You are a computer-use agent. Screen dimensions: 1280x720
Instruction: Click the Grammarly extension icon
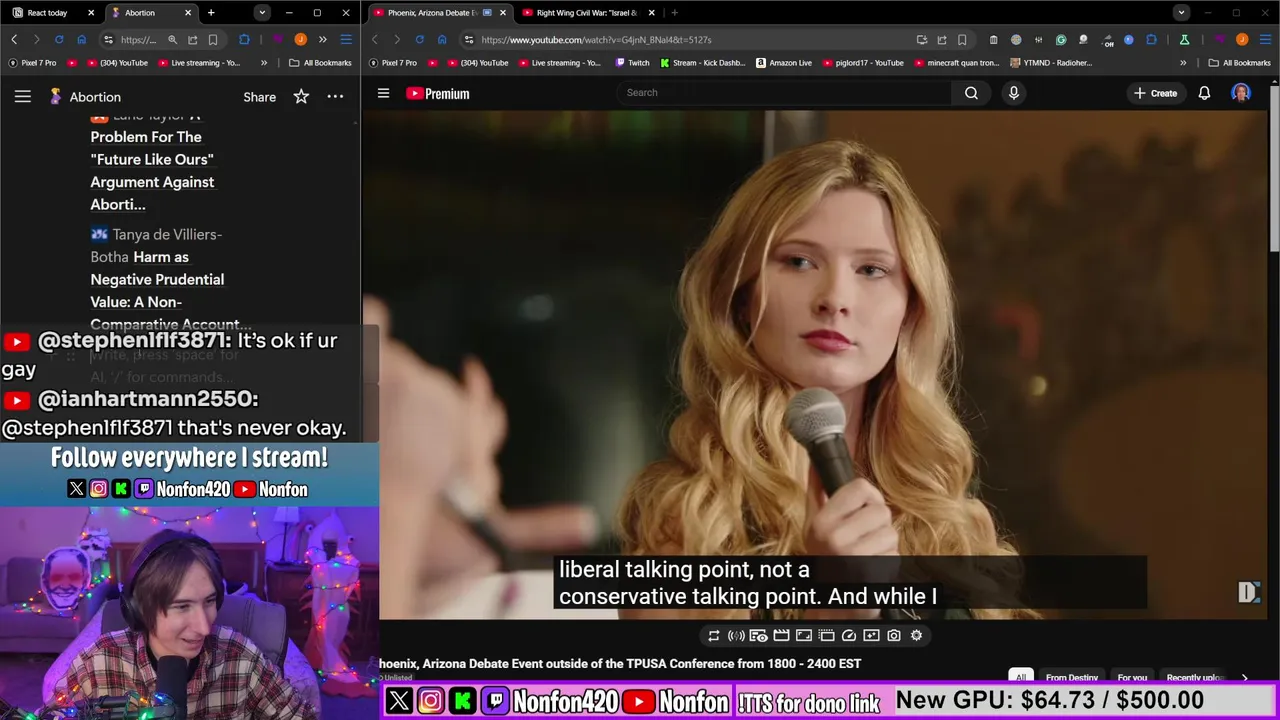pos(1061,39)
